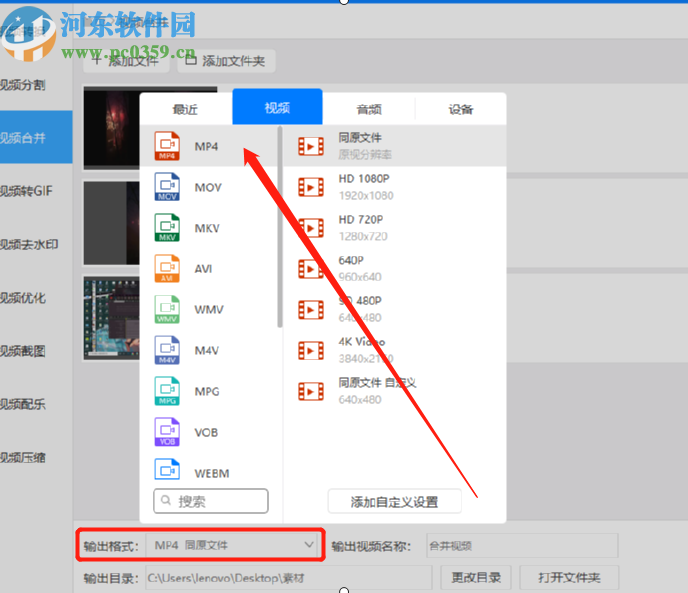Choose the MOV format icon
Viewport: 688px width, 593px height.
167,187
